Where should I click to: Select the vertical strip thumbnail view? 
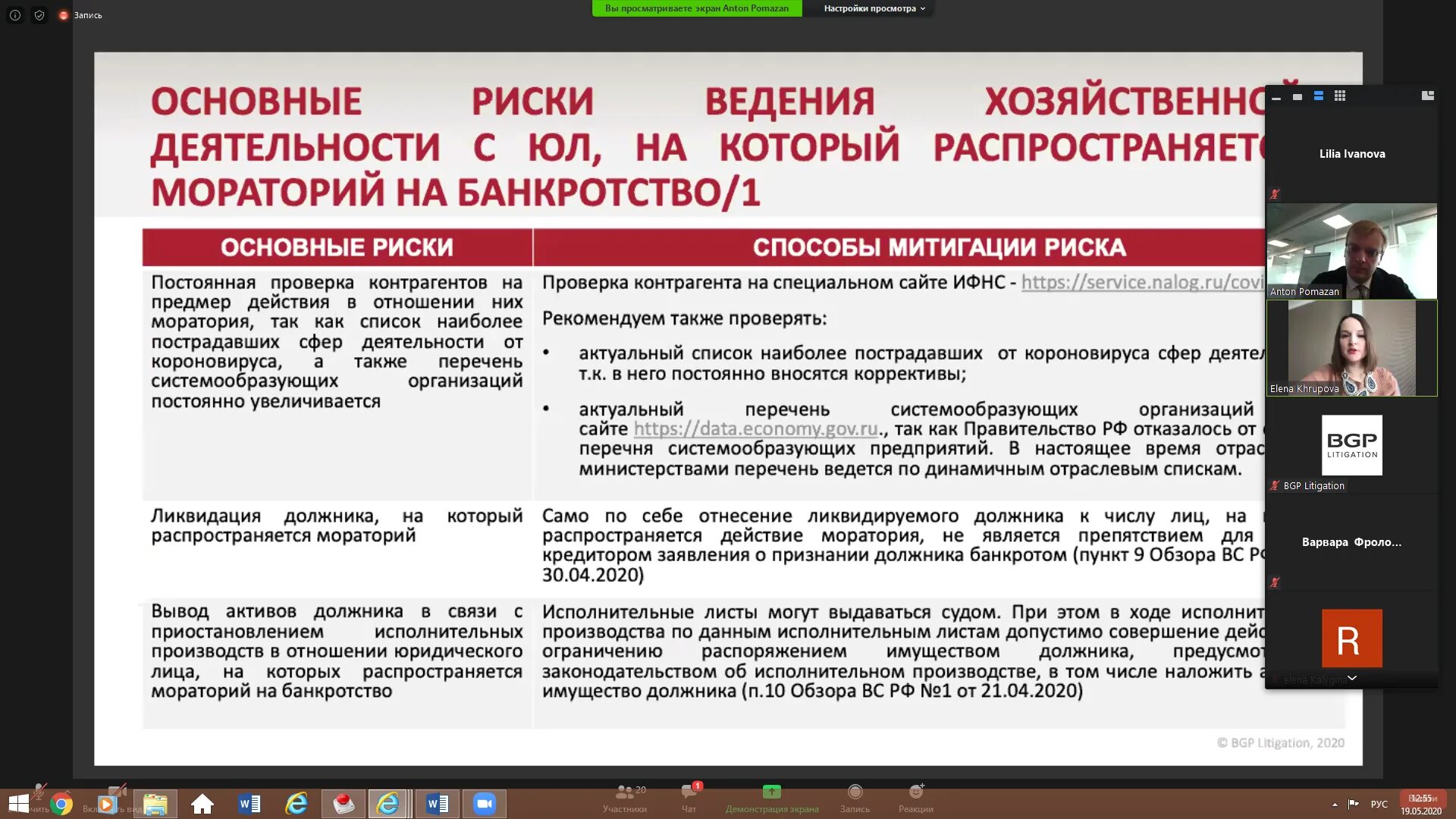(x=1319, y=96)
